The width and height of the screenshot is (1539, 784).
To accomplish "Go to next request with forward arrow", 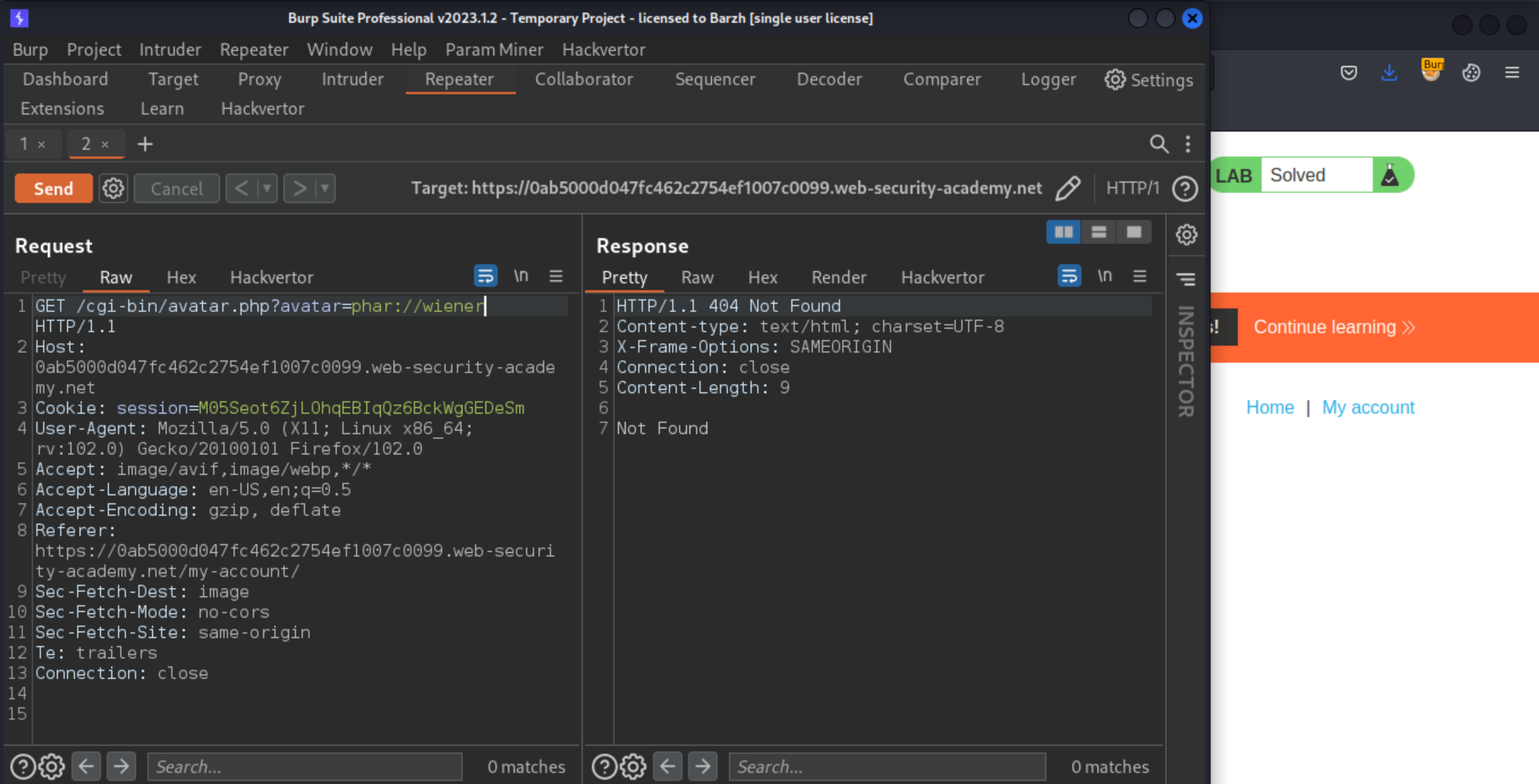I will point(300,188).
